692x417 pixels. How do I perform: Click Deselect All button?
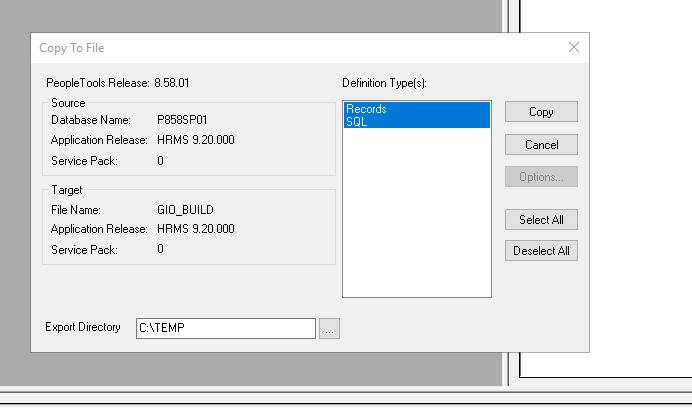(x=541, y=251)
